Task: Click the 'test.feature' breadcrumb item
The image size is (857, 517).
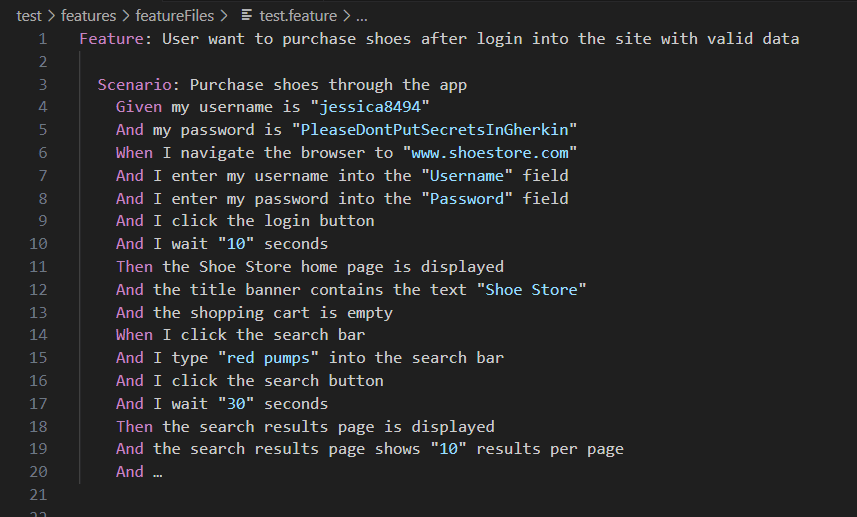Action: (x=298, y=16)
